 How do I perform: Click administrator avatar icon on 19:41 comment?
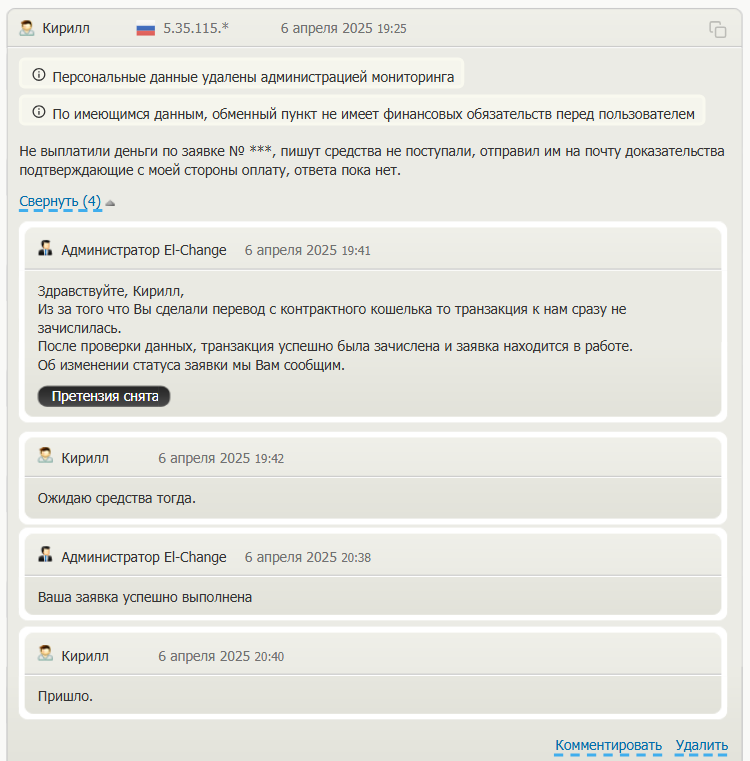[45, 248]
